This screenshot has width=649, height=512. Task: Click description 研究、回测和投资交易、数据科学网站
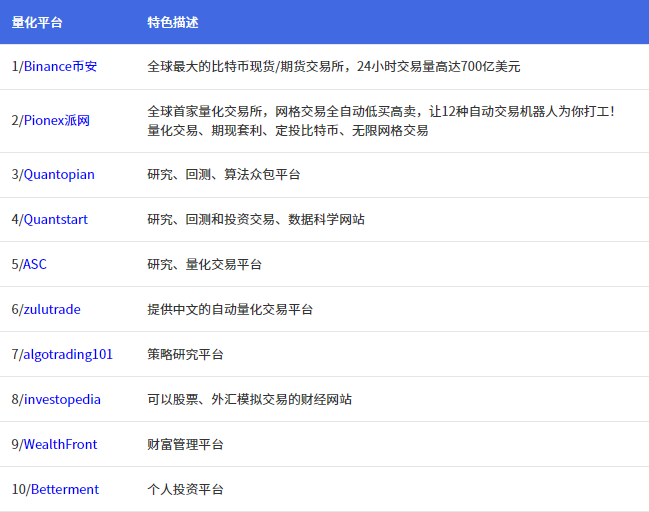[256, 219]
